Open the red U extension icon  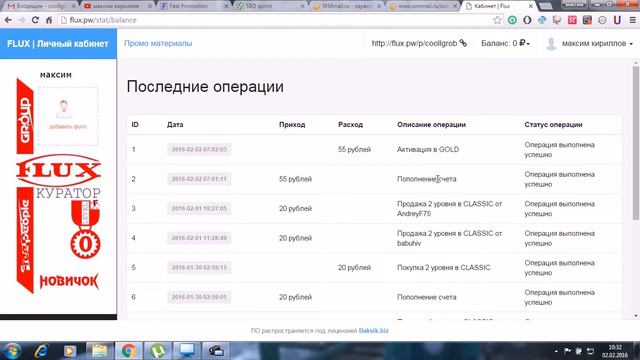(x=617, y=20)
